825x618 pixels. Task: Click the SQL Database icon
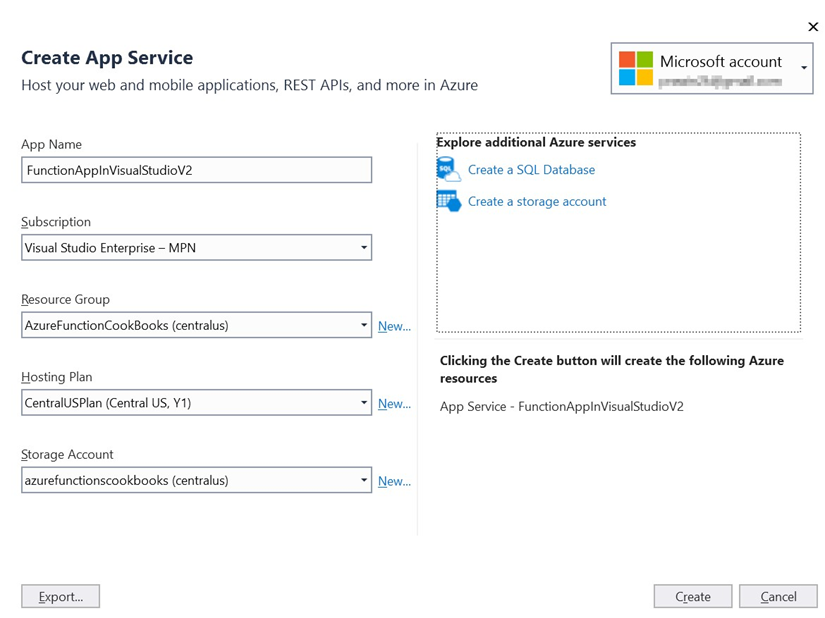point(449,170)
